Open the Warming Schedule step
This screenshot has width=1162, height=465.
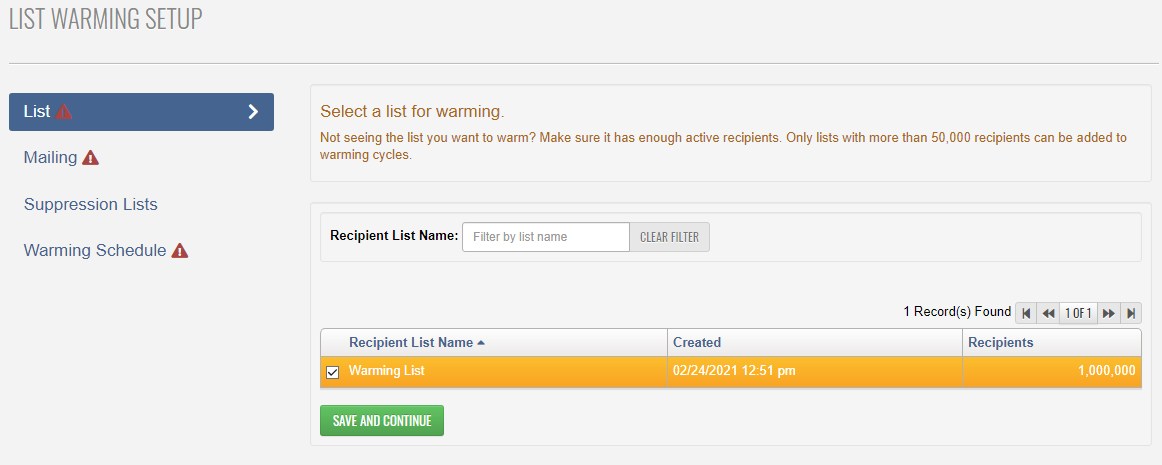(95, 251)
